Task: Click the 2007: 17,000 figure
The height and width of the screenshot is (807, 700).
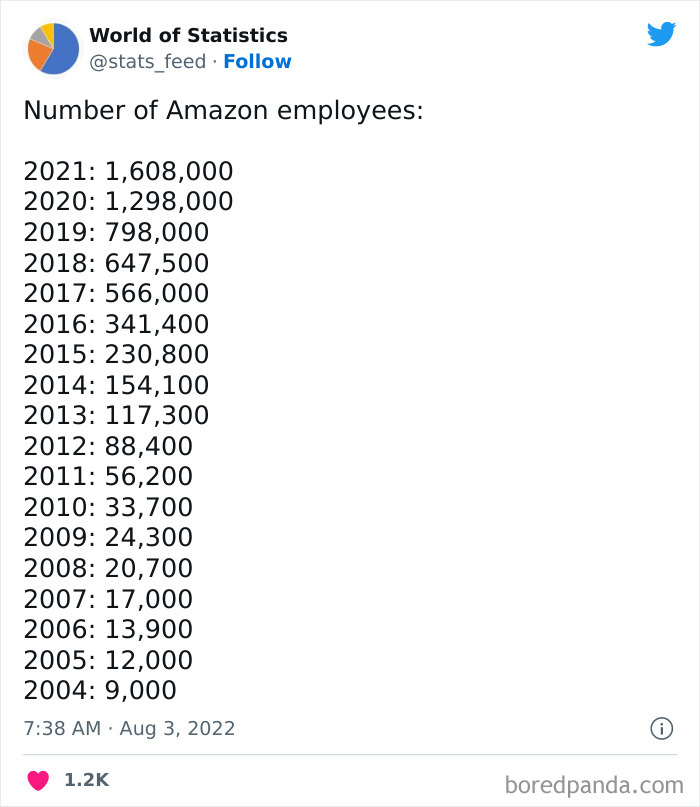Action: coord(107,599)
